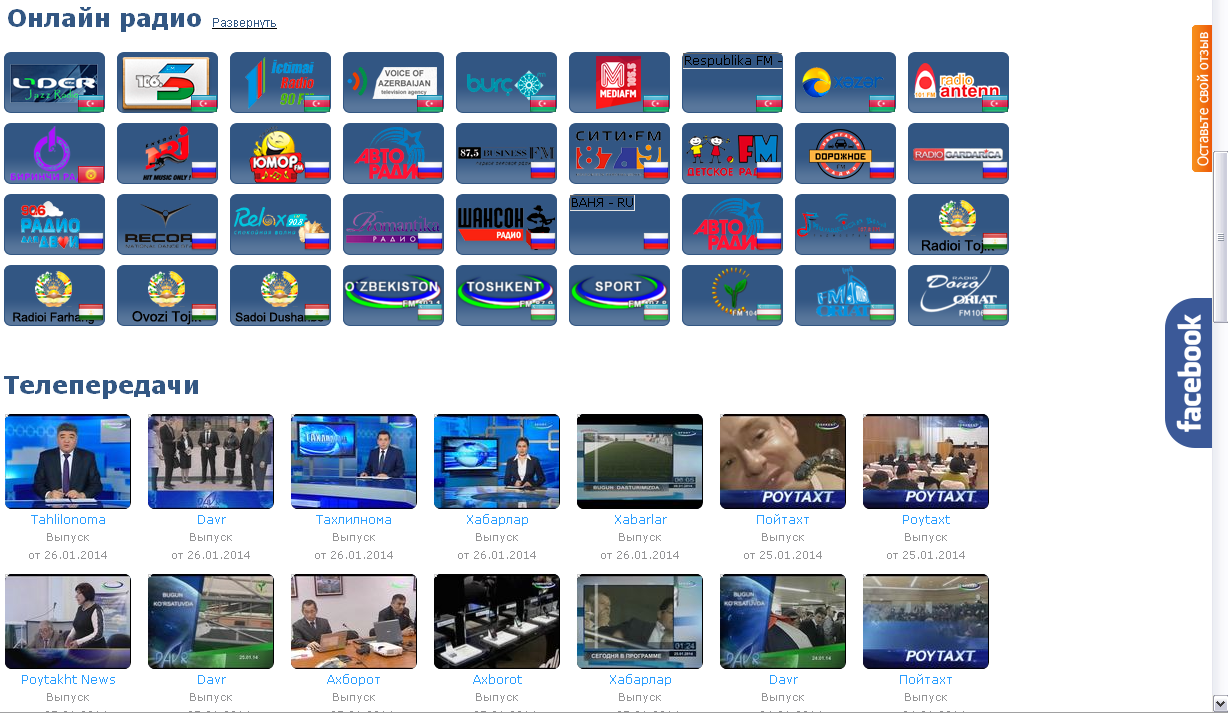
Task: Open the Пойтахт thumbnail from 25.01.2014
Action: [x=783, y=461]
